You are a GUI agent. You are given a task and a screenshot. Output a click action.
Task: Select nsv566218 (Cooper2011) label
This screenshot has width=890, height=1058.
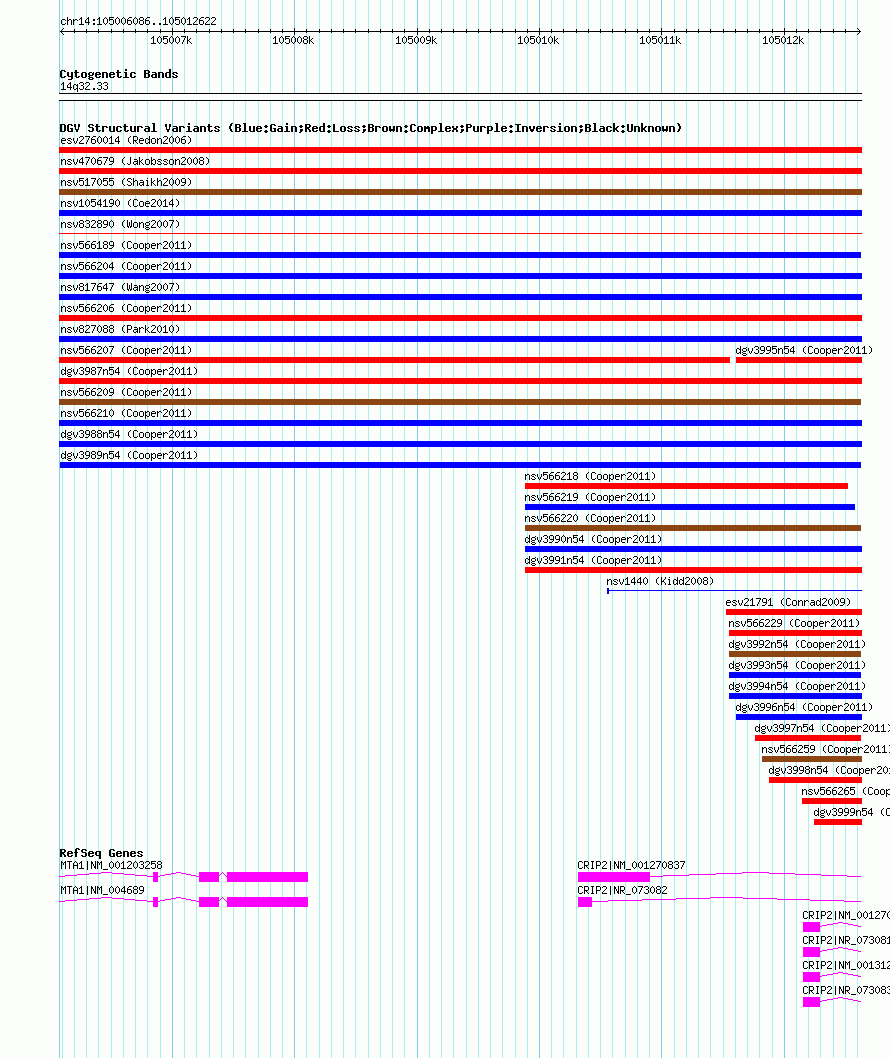click(x=590, y=476)
